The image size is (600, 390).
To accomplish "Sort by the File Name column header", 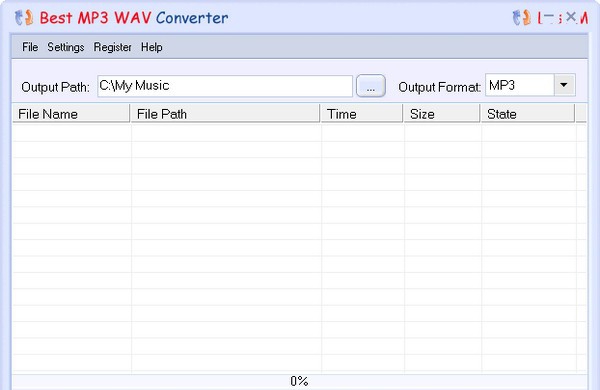I will [x=71, y=114].
